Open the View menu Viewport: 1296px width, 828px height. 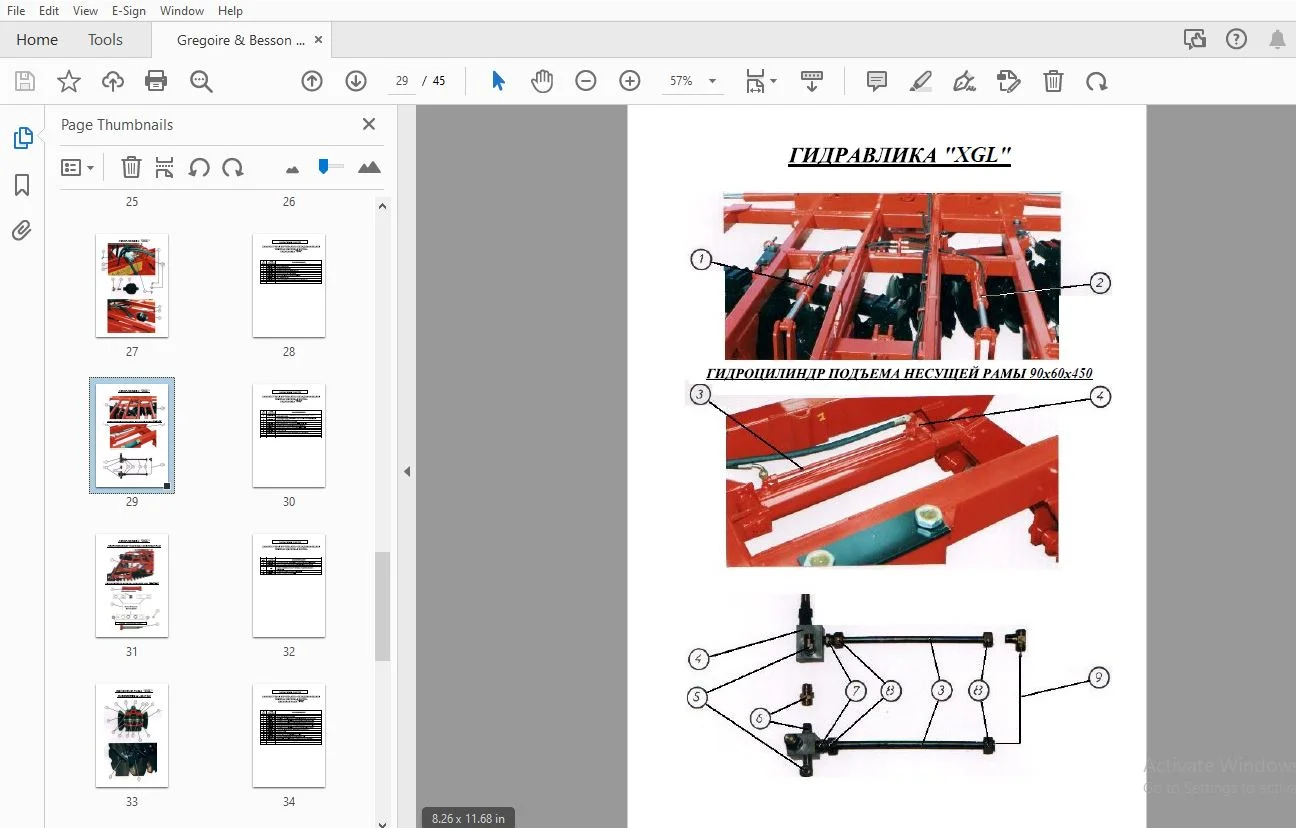pos(85,11)
